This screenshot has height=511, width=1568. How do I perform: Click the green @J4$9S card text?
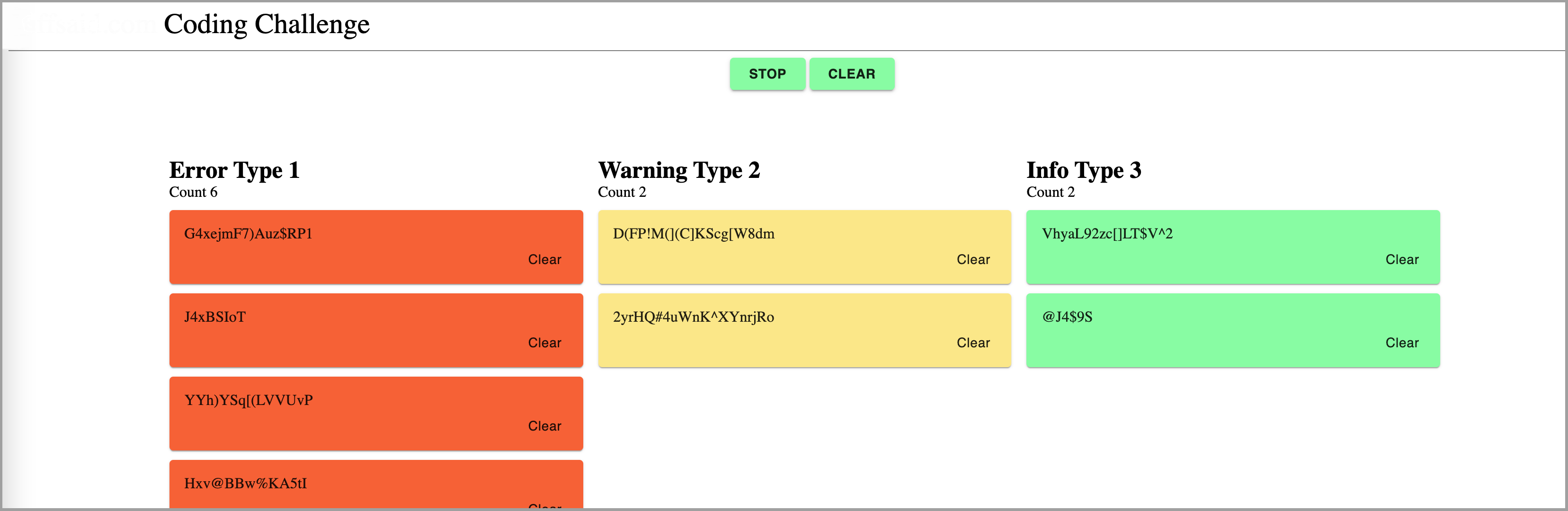pyautogui.click(x=1067, y=317)
